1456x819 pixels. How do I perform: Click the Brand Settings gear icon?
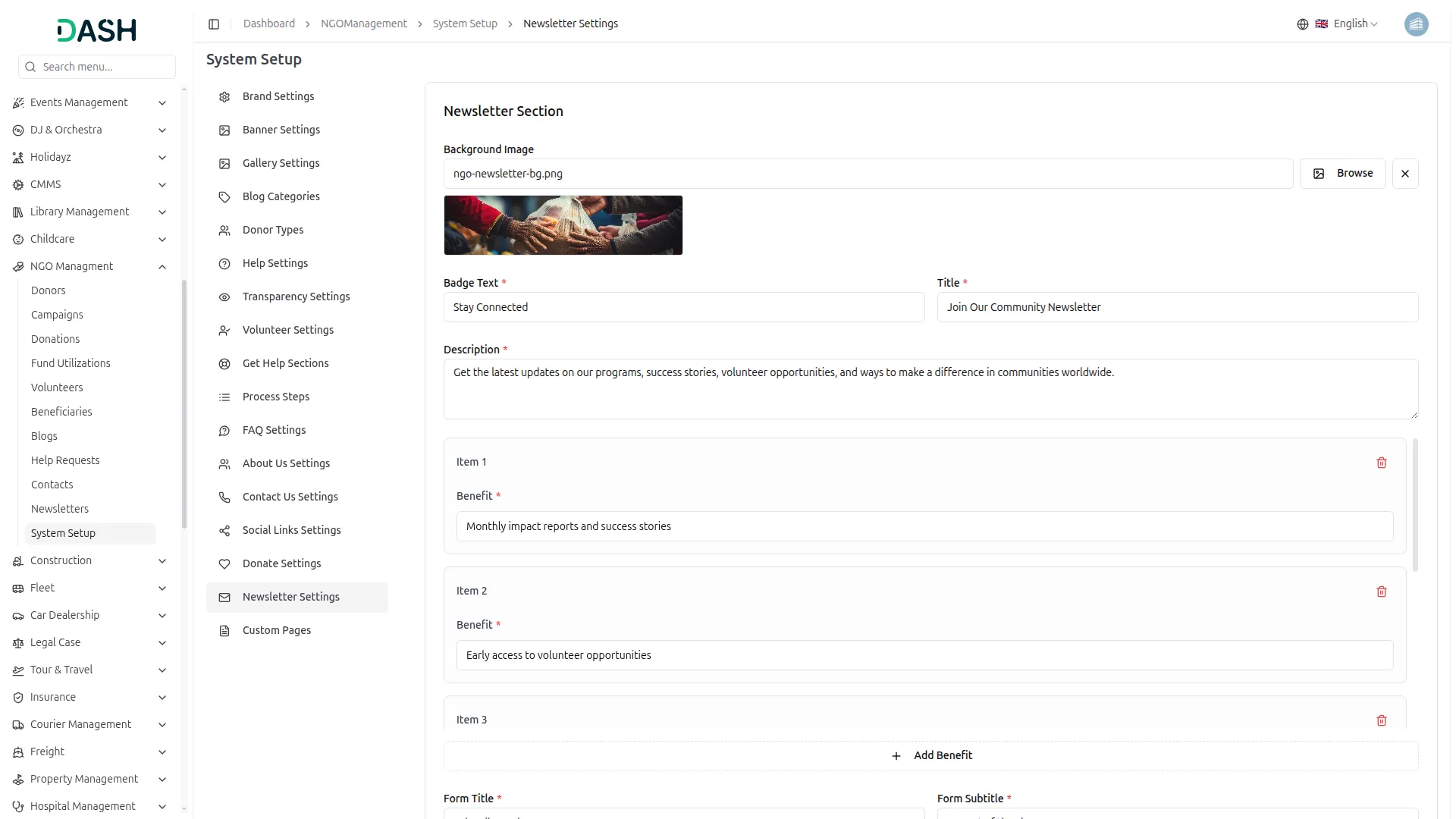[224, 97]
